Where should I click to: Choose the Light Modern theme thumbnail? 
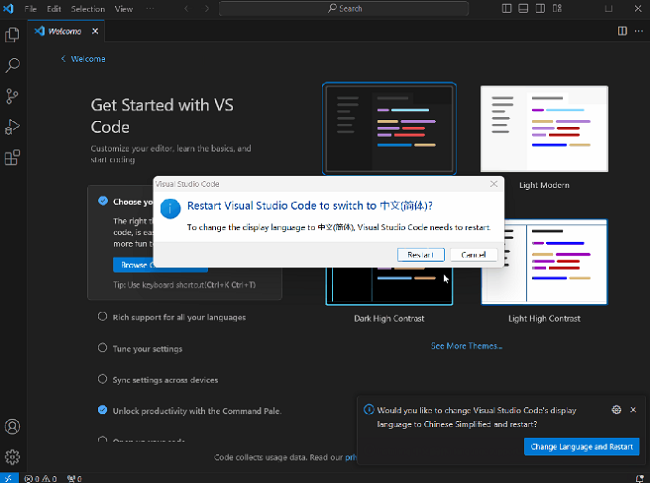pos(544,129)
